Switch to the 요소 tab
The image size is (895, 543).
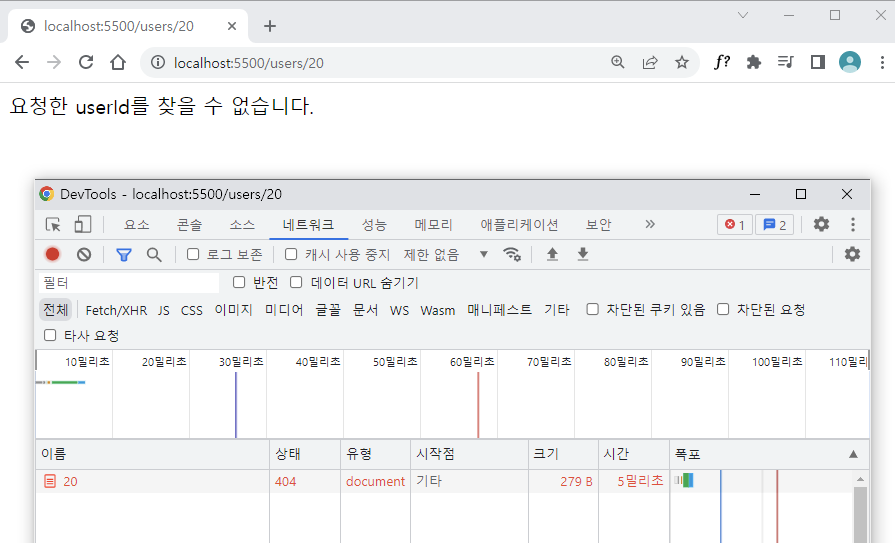[136, 225]
